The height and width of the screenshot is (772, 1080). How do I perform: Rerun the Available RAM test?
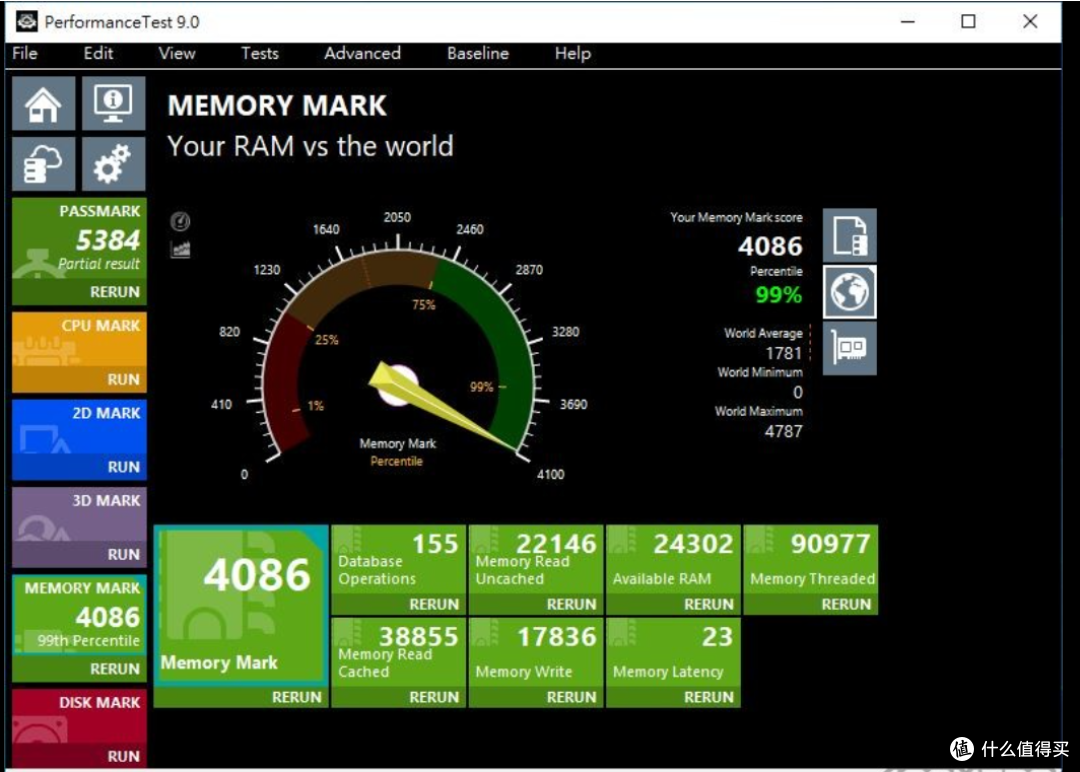(x=709, y=604)
